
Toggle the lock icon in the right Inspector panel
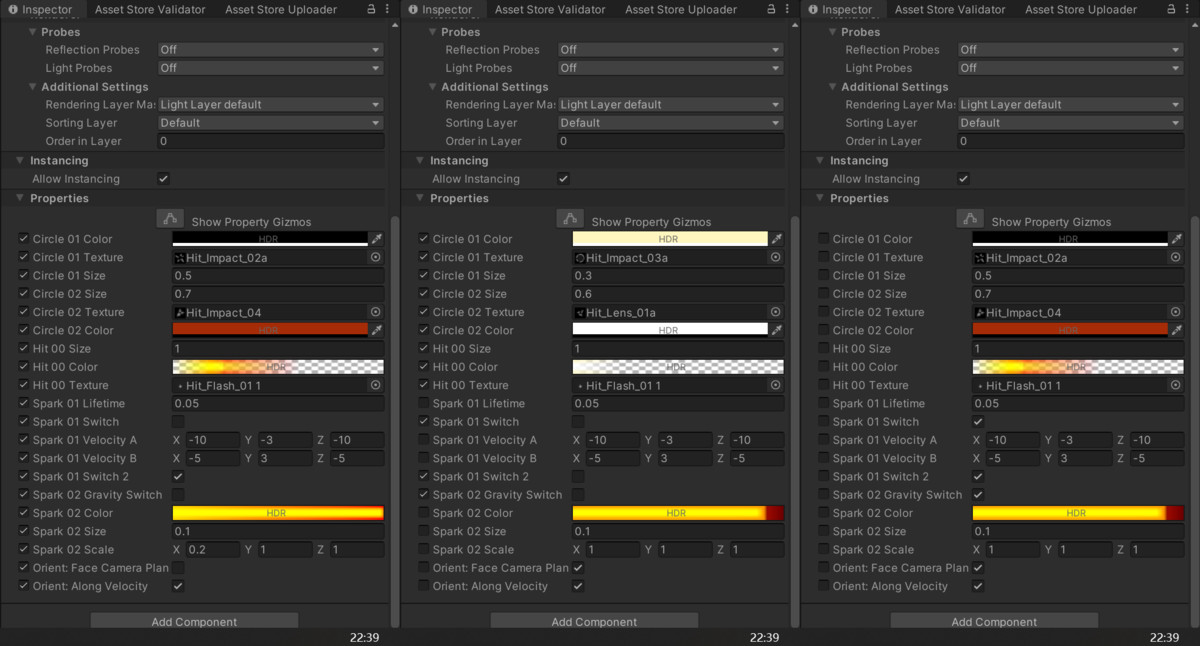(x=1172, y=9)
